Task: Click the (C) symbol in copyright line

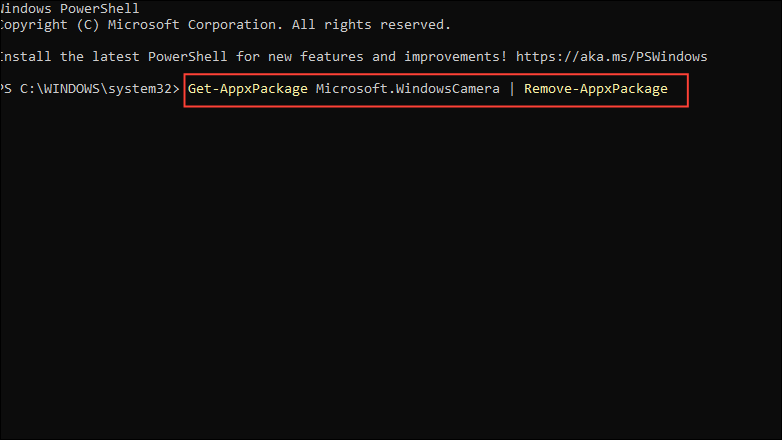Action: pyautogui.click(x=88, y=24)
